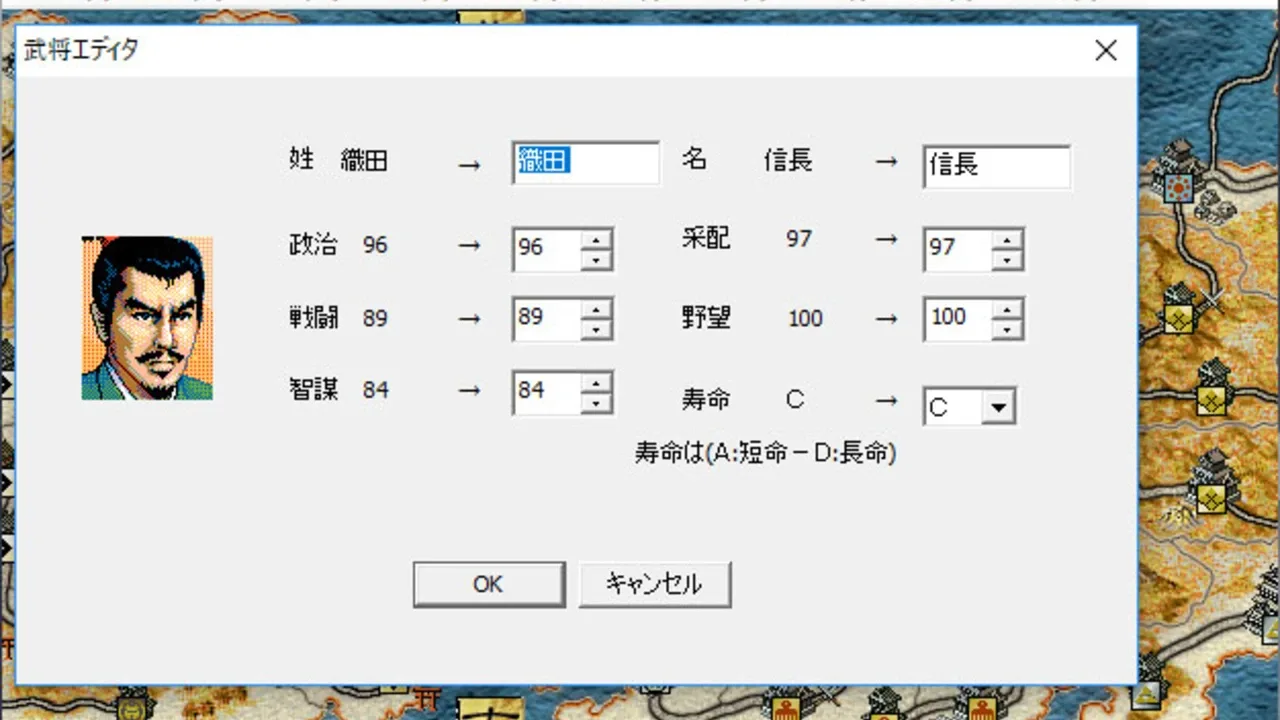Increase the 戦闘 value with up arrow
The height and width of the screenshot is (720, 1280).
click(x=596, y=309)
